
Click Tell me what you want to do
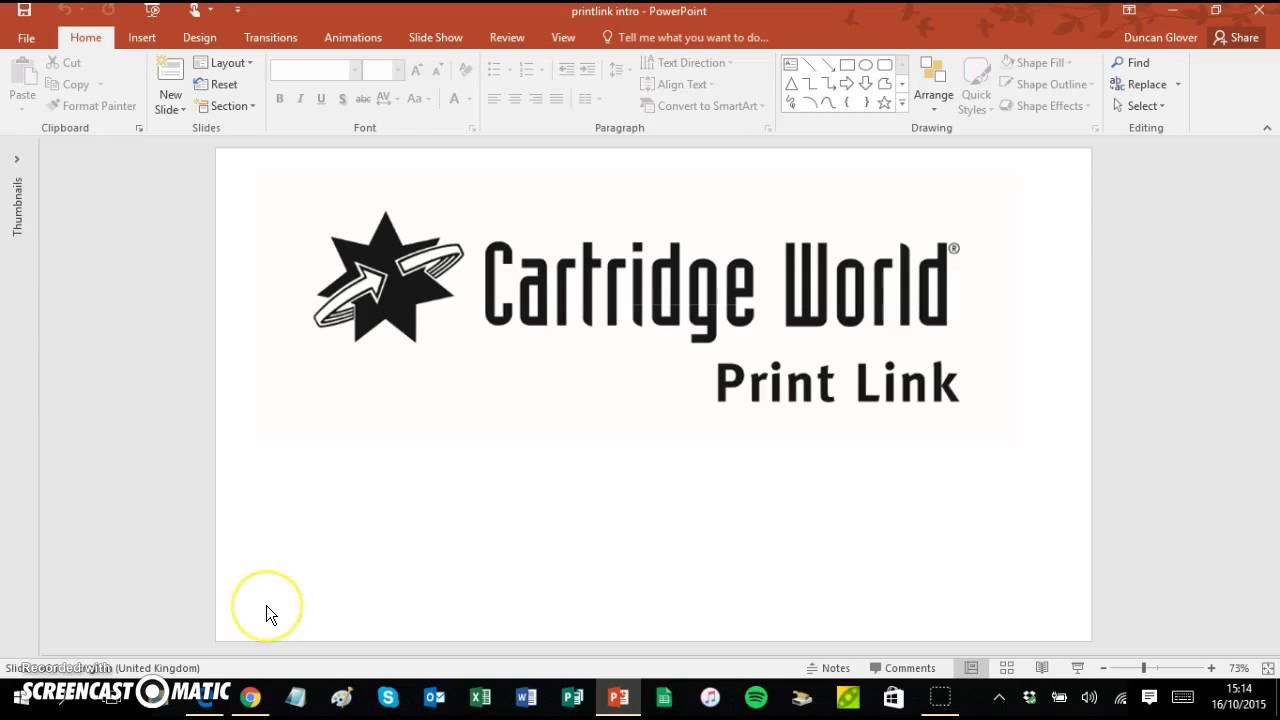[x=685, y=38]
